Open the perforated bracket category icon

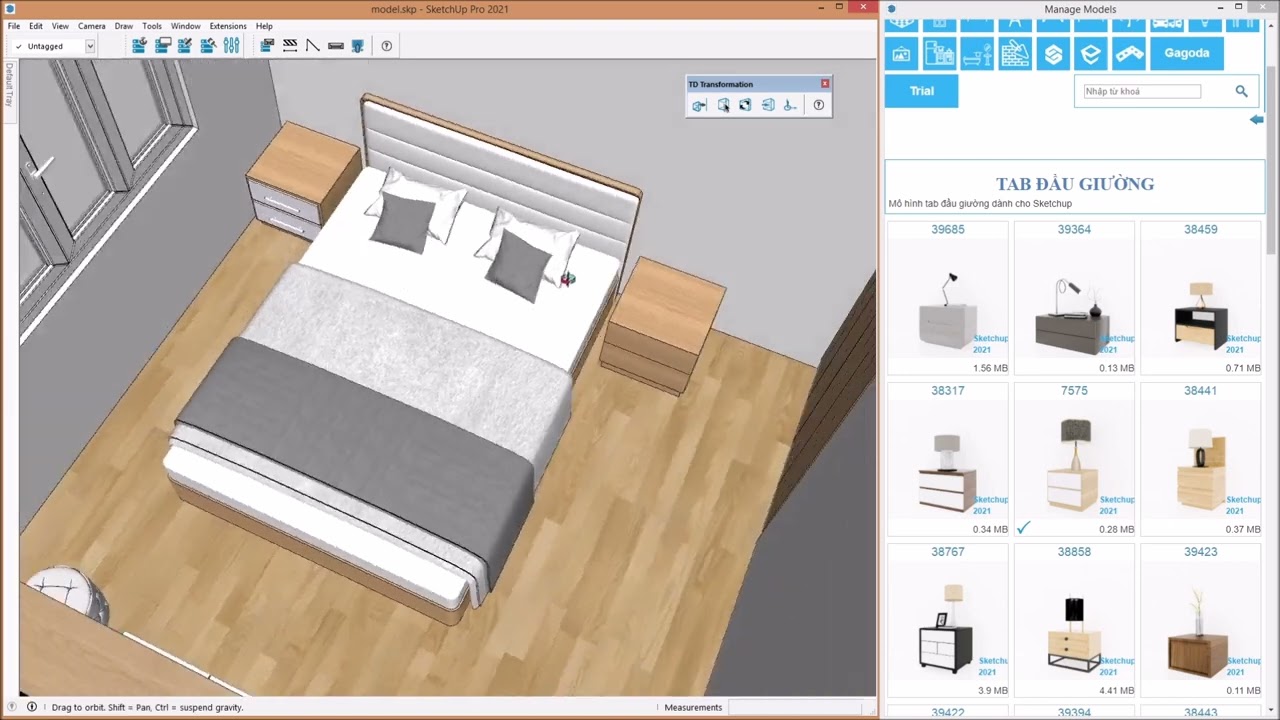coord(1129,53)
